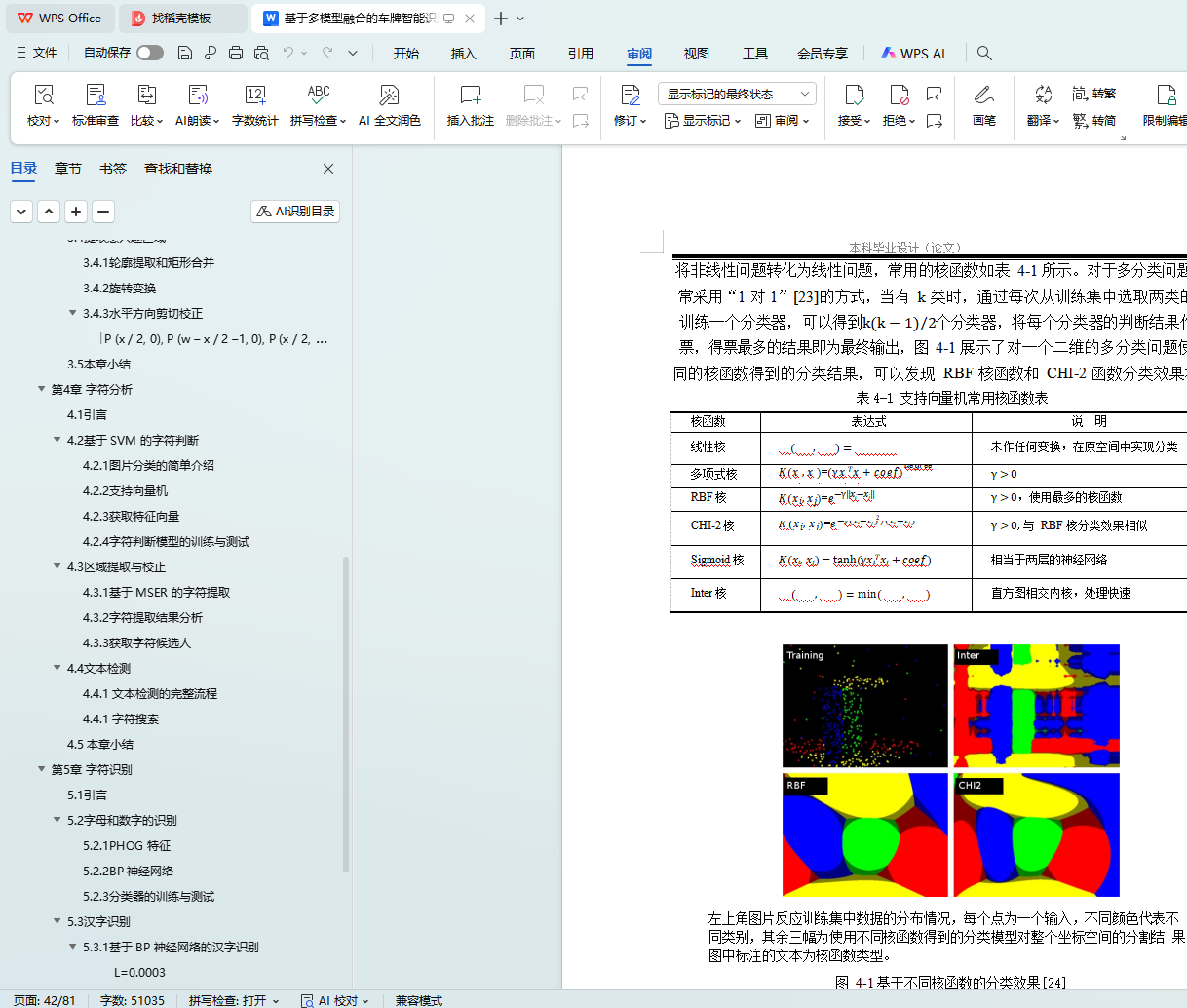Open the markup display state (显示标记的最终状态) dropdown

coord(737,94)
